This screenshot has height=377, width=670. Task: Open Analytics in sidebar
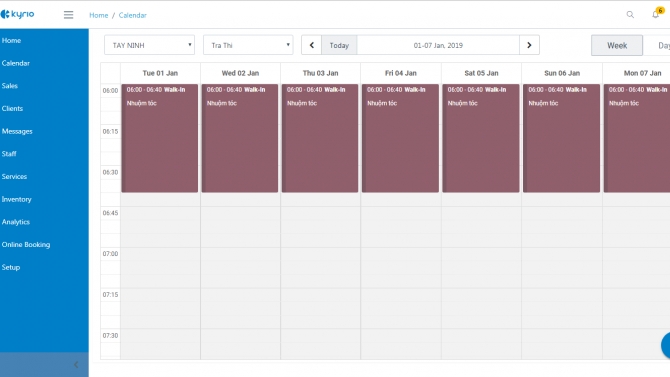pos(15,222)
